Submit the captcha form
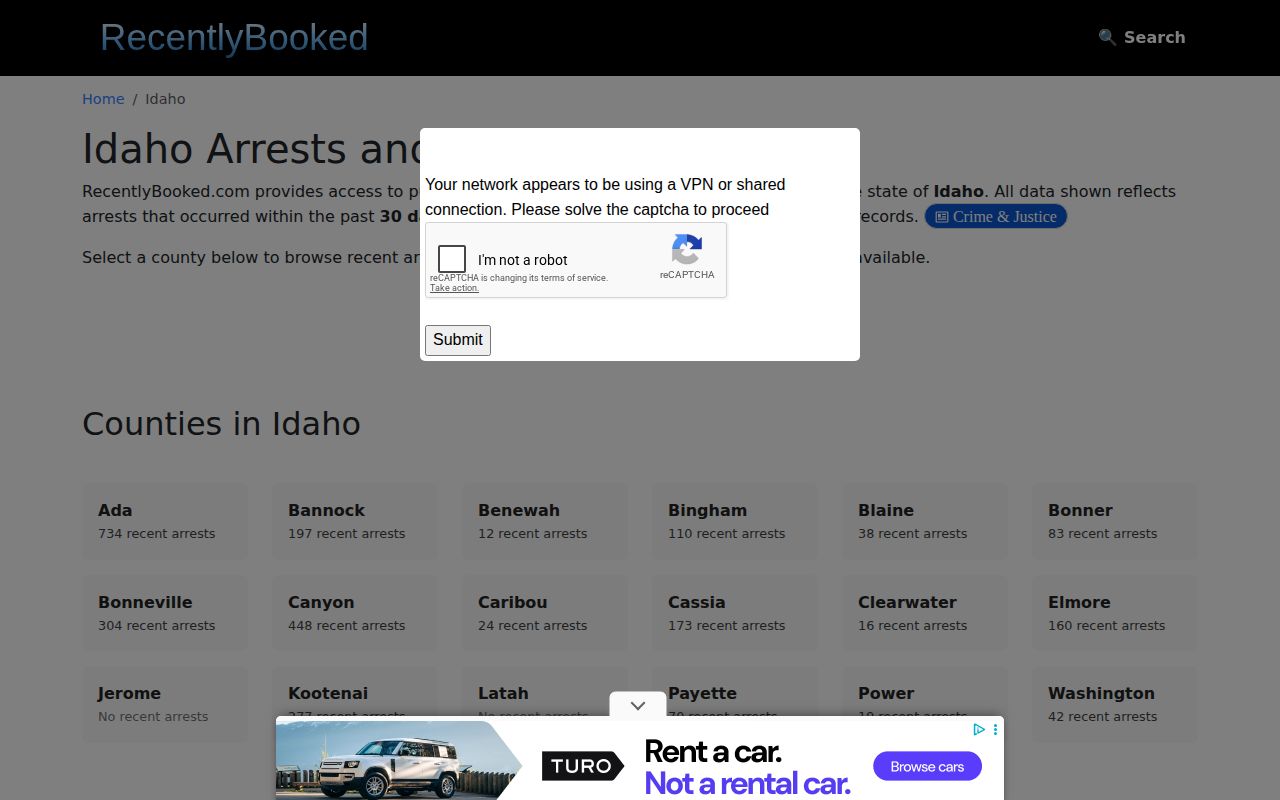The width and height of the screenshot is (1280, 800). (458, 340)
